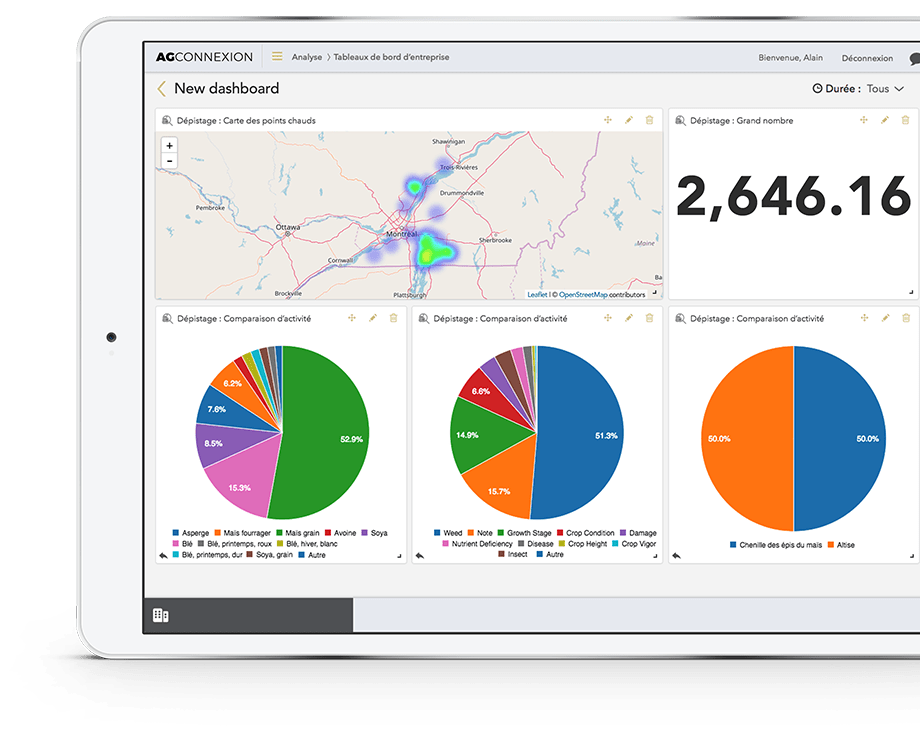Zoom out on the heatmap map
Screen dimensions: 920x730
click(x=170, y=161)
